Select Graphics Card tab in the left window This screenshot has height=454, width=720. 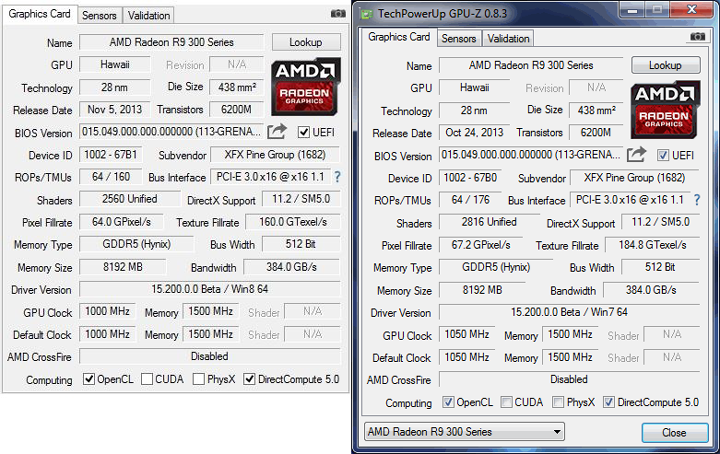point(39,14)
